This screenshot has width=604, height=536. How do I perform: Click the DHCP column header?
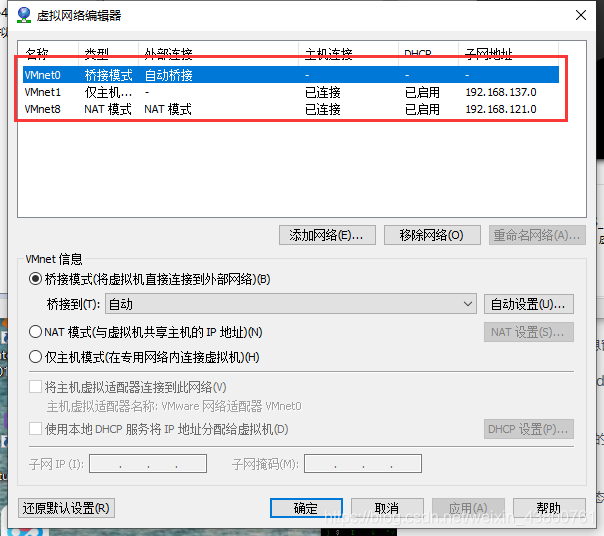[x=418, y=53]
